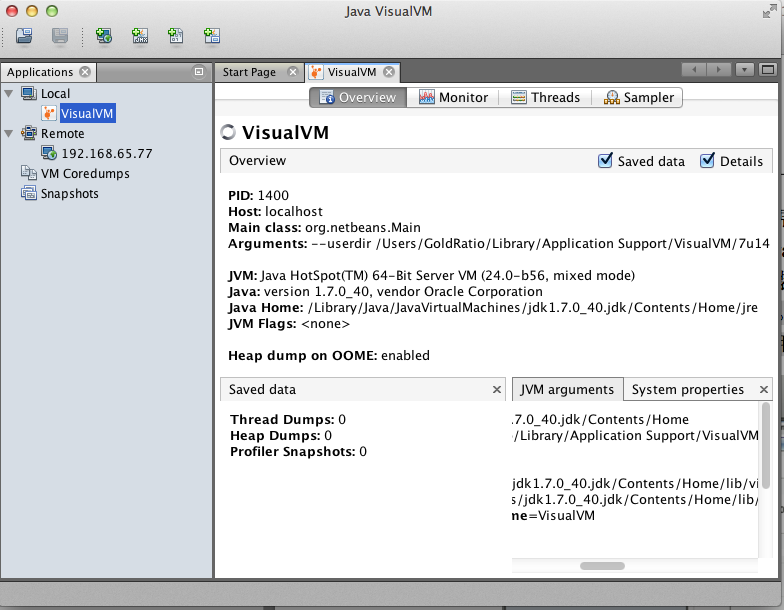Click Add JMX Connection toolbar icon
Image resolution: width=784 pixels, height=610 pixels.
pos(140,36)
